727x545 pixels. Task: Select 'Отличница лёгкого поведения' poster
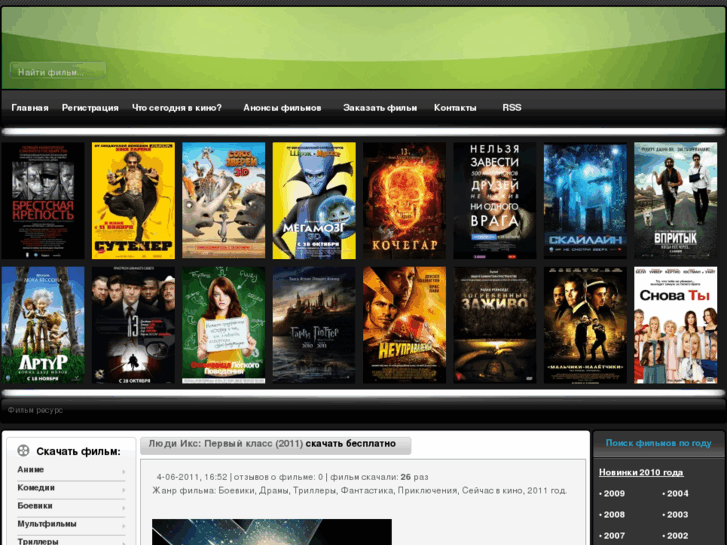(x=223, y=325)
